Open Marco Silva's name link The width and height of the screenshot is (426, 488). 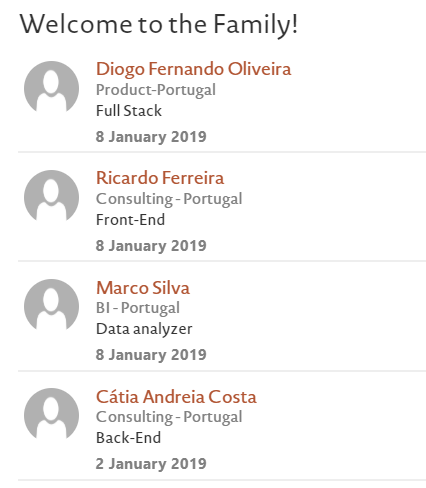click(143, 288)
